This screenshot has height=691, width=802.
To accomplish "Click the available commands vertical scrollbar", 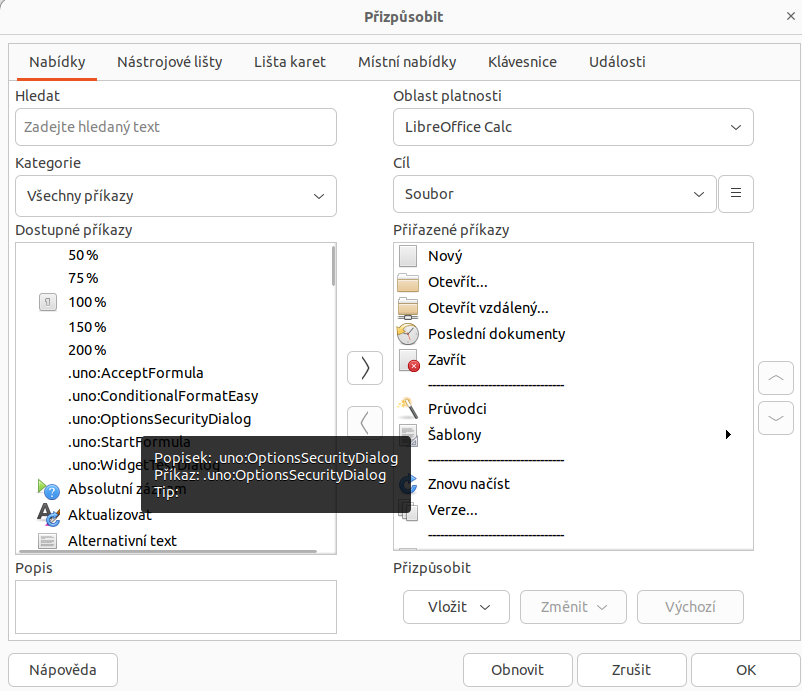I will tap(333, 266).
